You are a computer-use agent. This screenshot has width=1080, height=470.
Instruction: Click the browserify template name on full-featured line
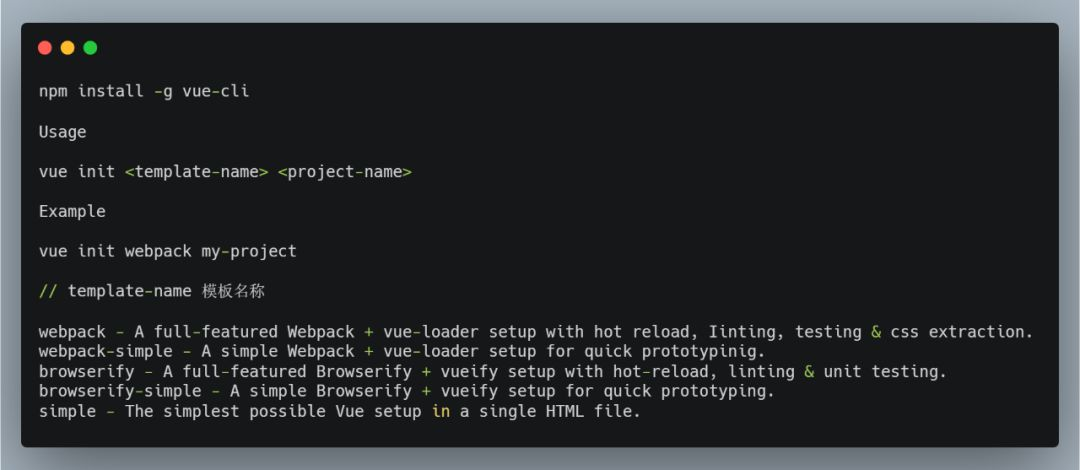87,372
